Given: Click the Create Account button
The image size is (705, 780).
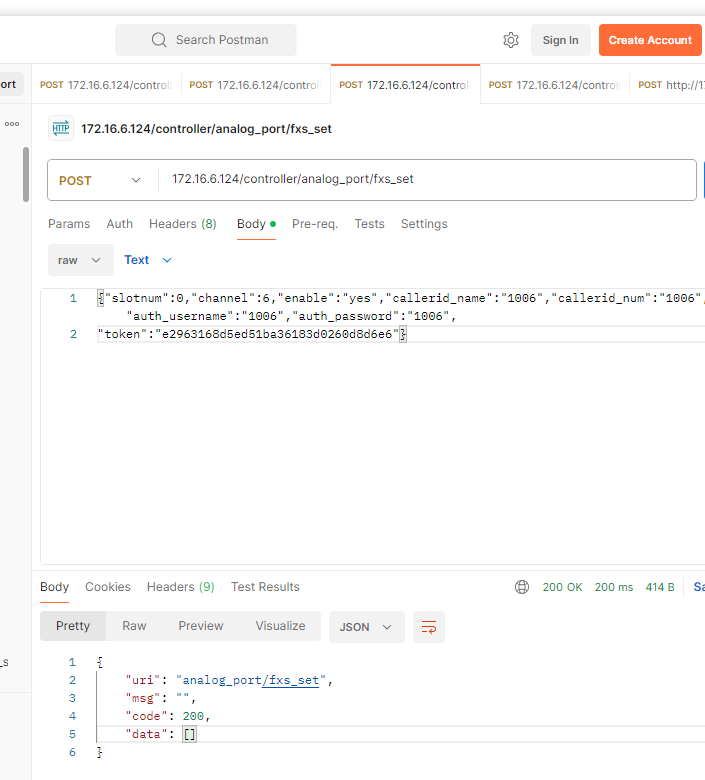Looking at the screenshot, I should (x=650, y=40).
